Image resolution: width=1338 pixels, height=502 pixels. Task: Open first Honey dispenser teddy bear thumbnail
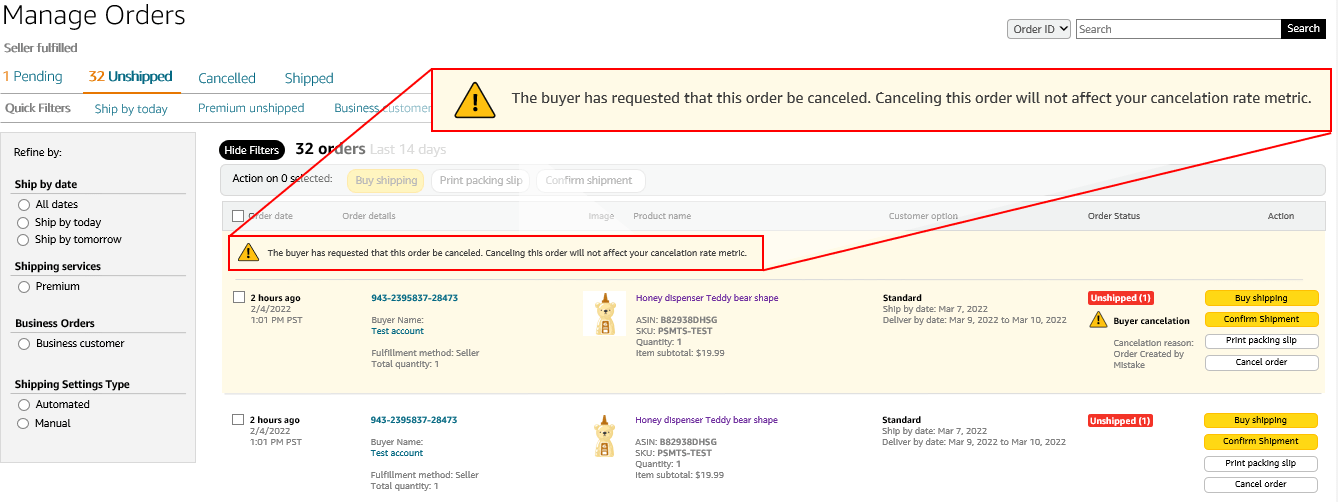tap(603, 314)
